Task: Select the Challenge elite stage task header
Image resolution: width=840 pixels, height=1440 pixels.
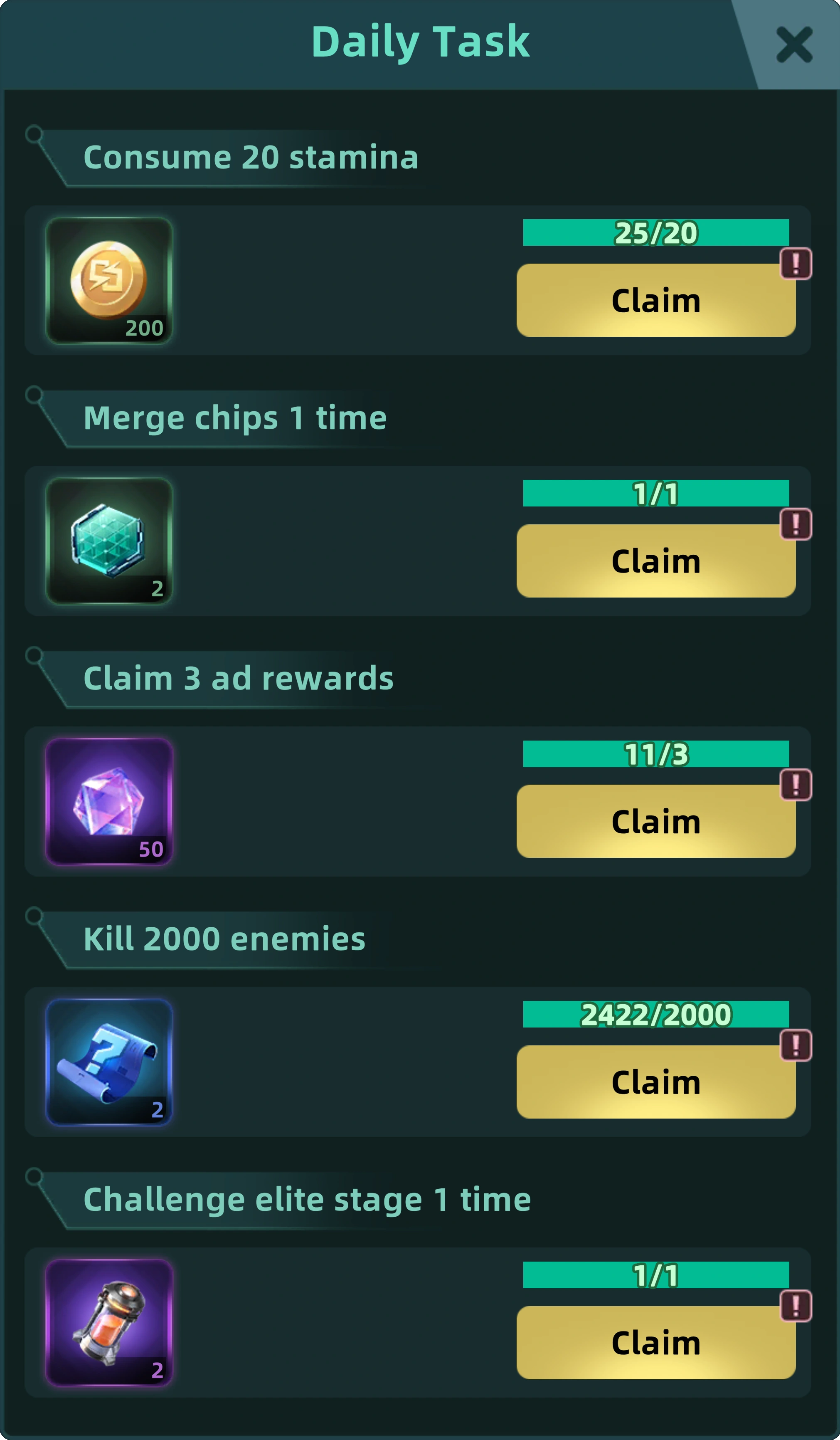Action: 307,1199
